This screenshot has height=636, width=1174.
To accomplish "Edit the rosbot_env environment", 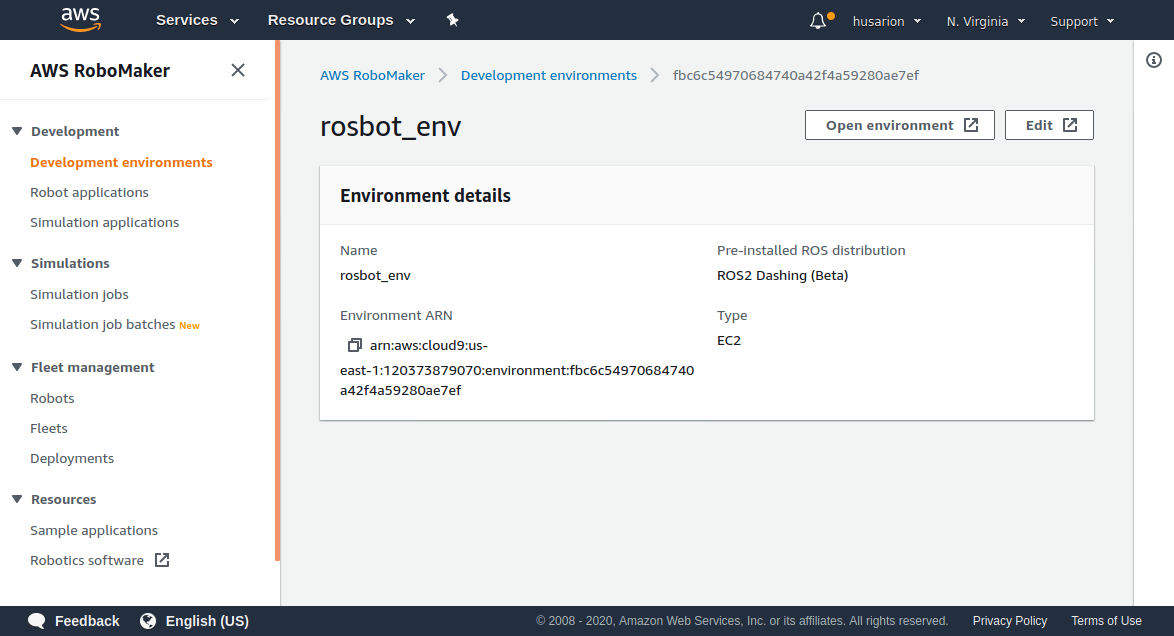I will 1049,125.
